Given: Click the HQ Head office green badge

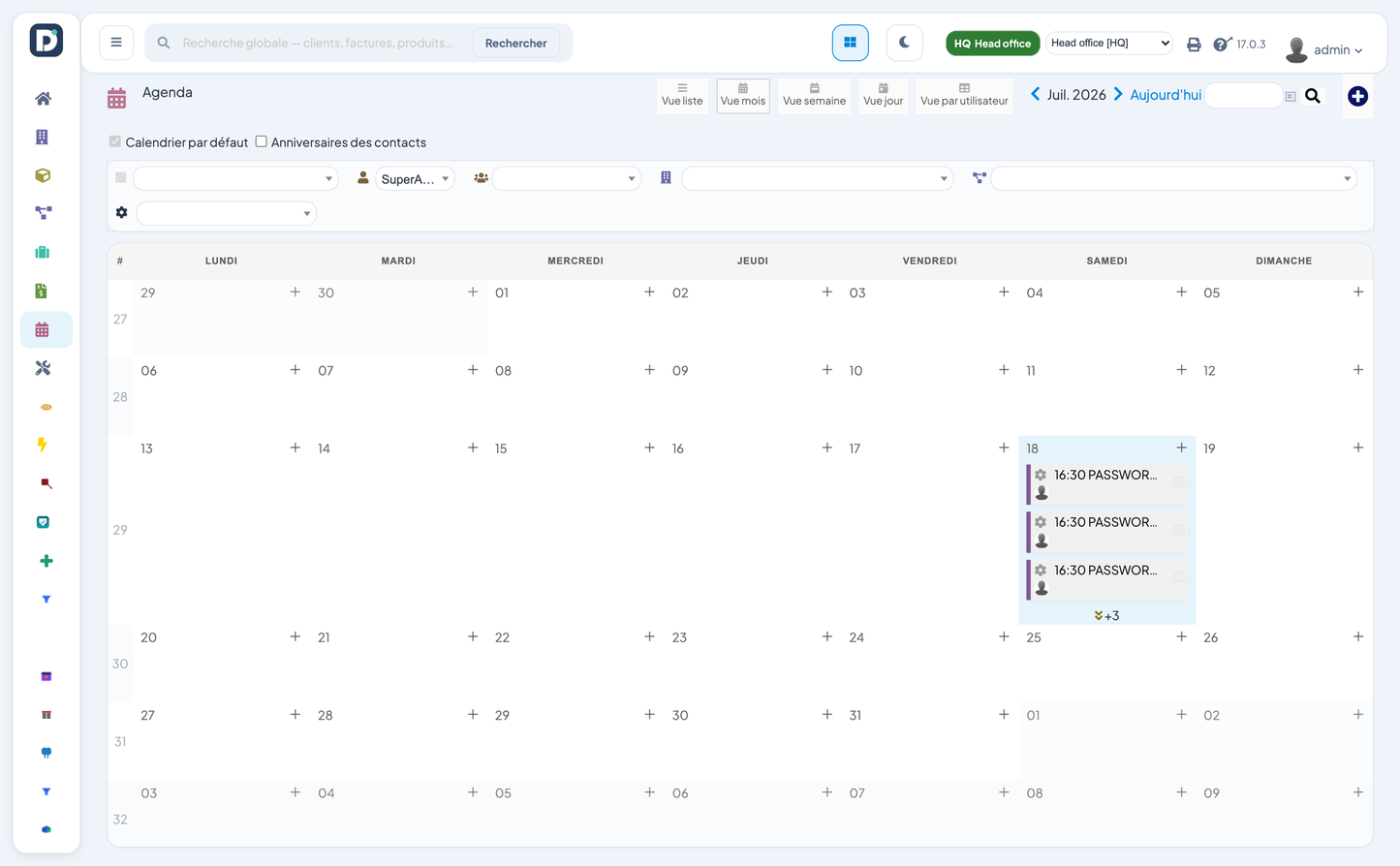Looking at the screenshot, I should [x=992, y=43].
